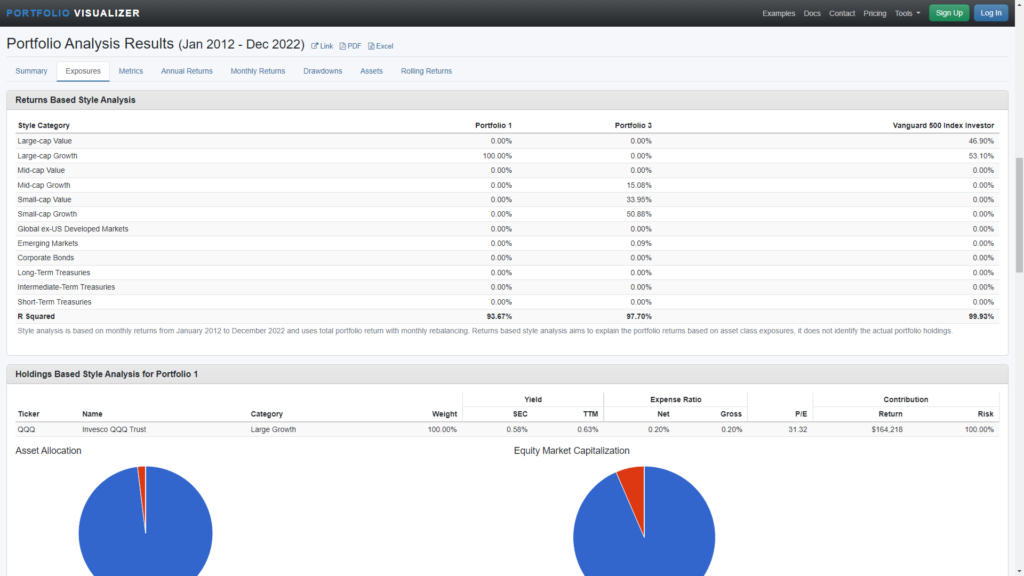
Task: Open the Examples link in navbar
Action: (x=778, y=13)
